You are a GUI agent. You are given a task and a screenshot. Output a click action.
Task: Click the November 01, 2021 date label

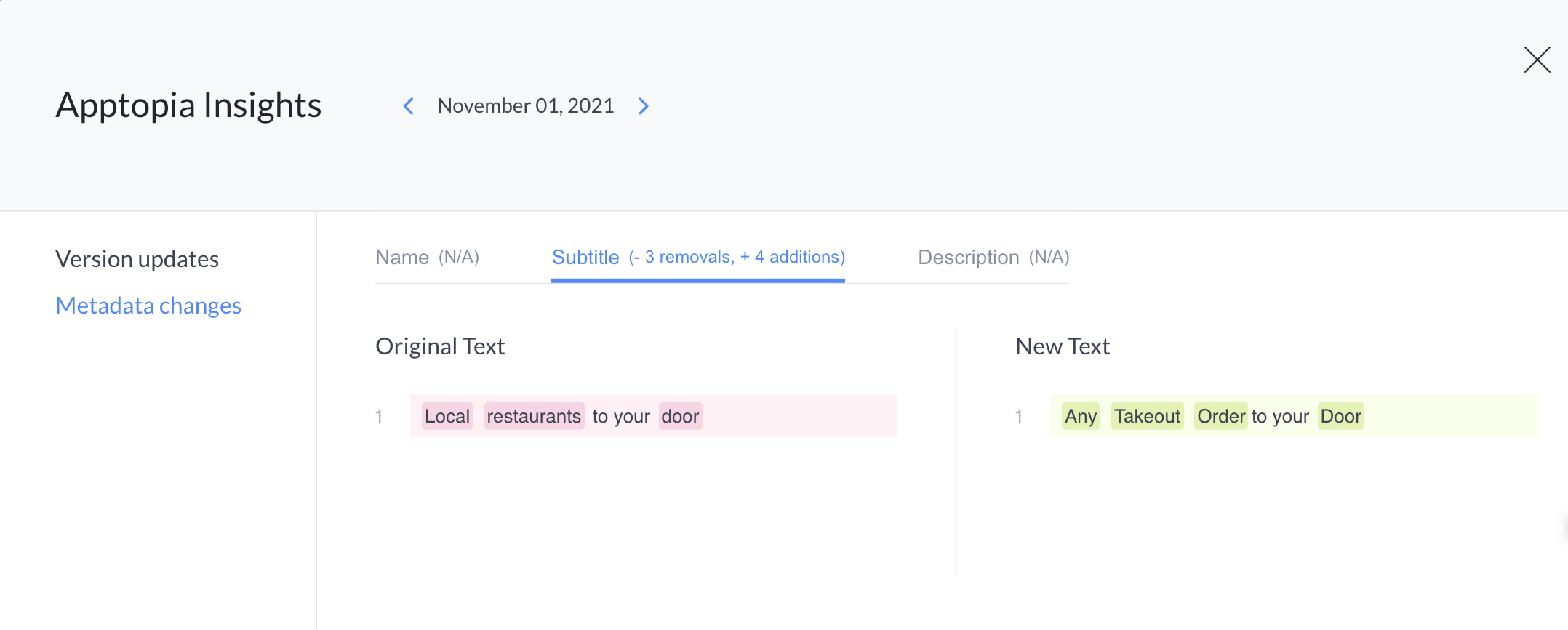525,105
